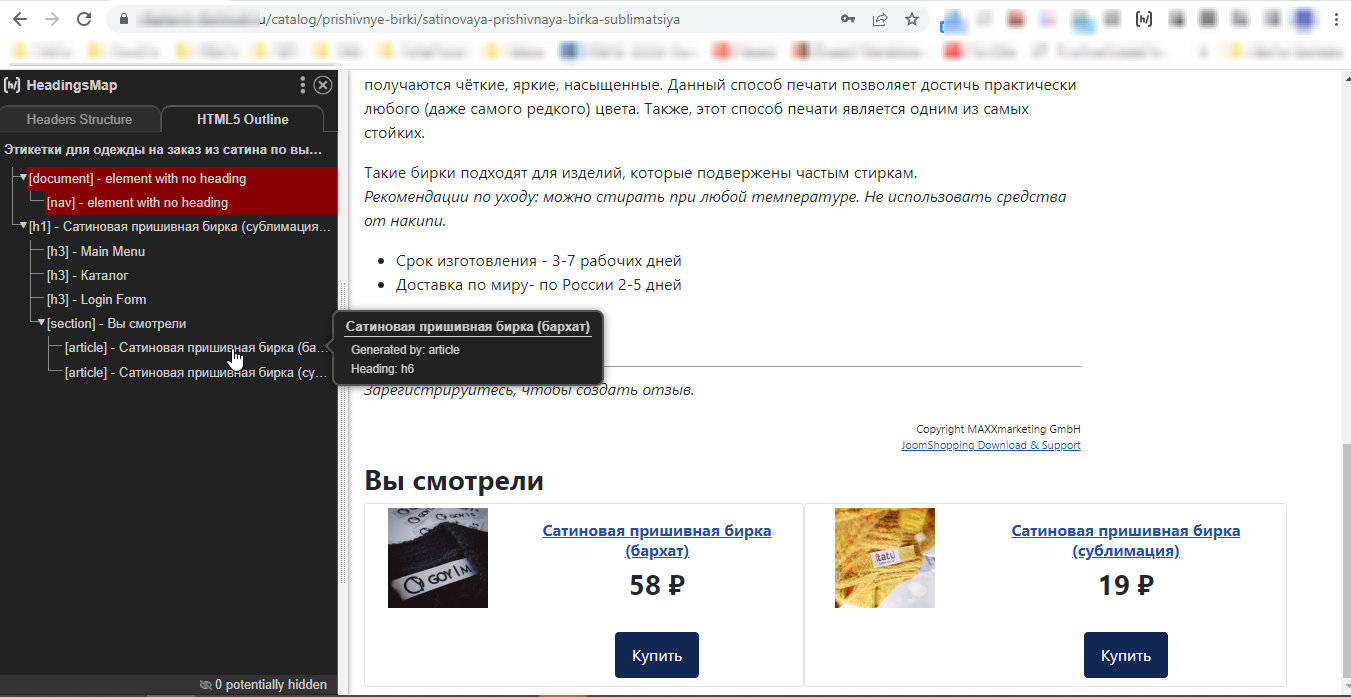The height and width of the screenshot is (697, 1351).
Task: Open the HeadingsMap extension icon in toolbar
Action: 1143,18
